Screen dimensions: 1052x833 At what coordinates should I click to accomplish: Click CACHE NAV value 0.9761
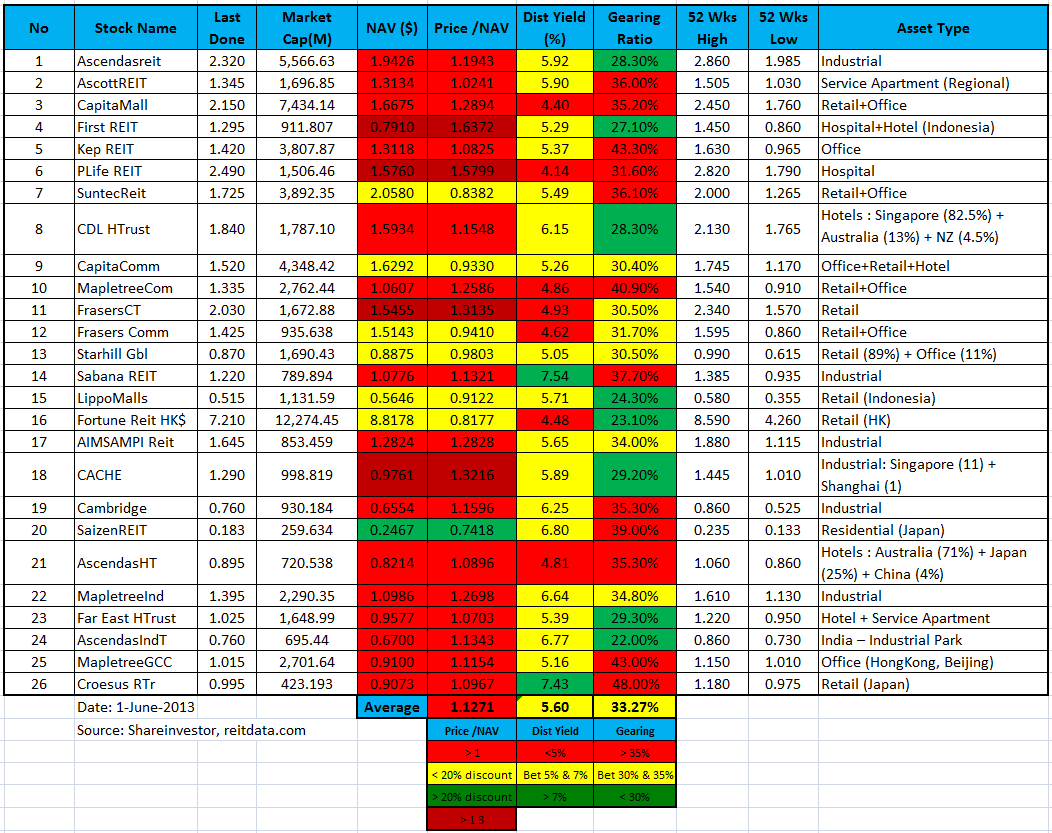392,475
